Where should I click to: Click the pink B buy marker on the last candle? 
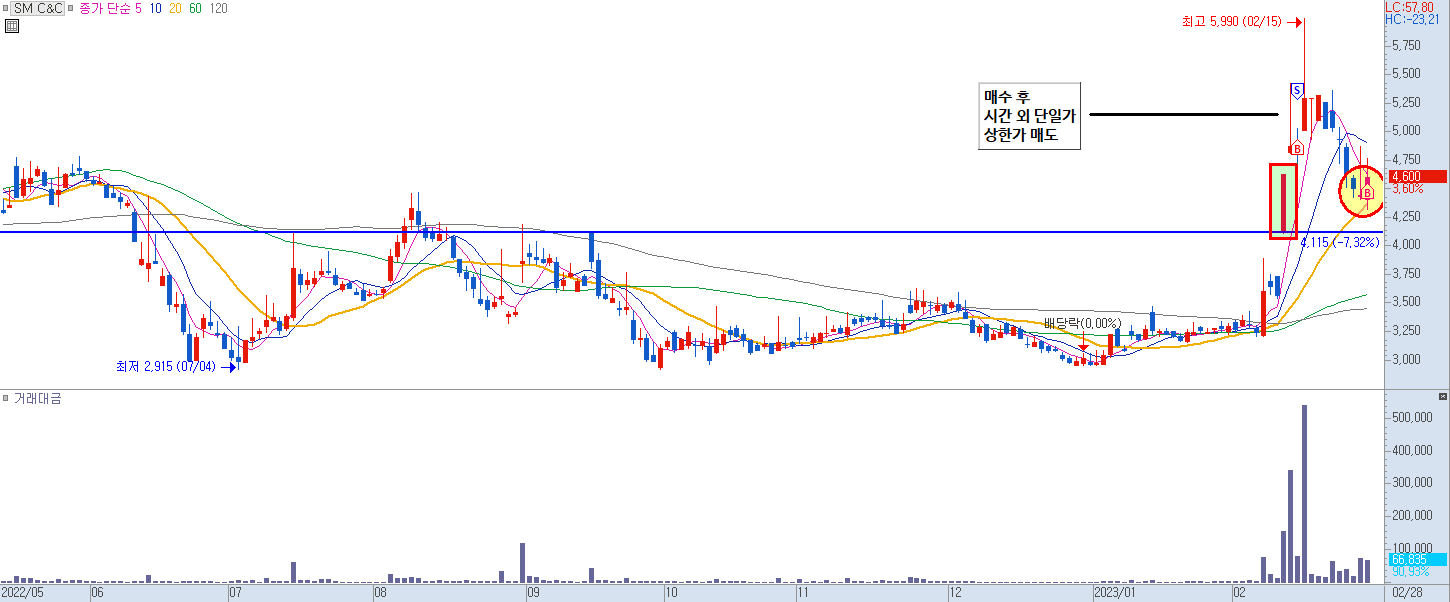pyautogui.click(x=1367, y=192)
